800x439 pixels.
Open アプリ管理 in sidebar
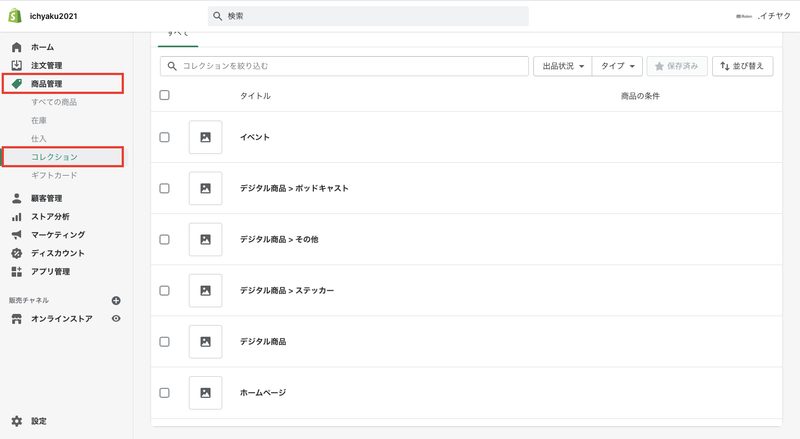[x=50, y=272]
